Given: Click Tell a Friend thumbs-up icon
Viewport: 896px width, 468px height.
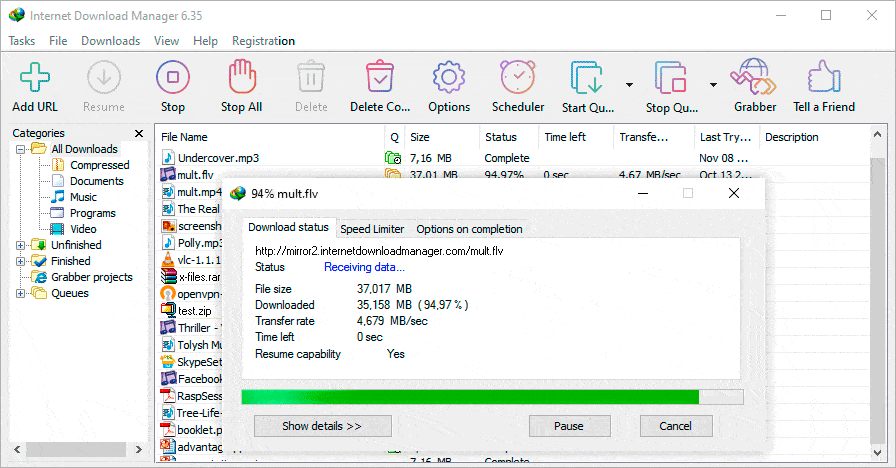Looking at the screenshot, I should click(824, 78).
